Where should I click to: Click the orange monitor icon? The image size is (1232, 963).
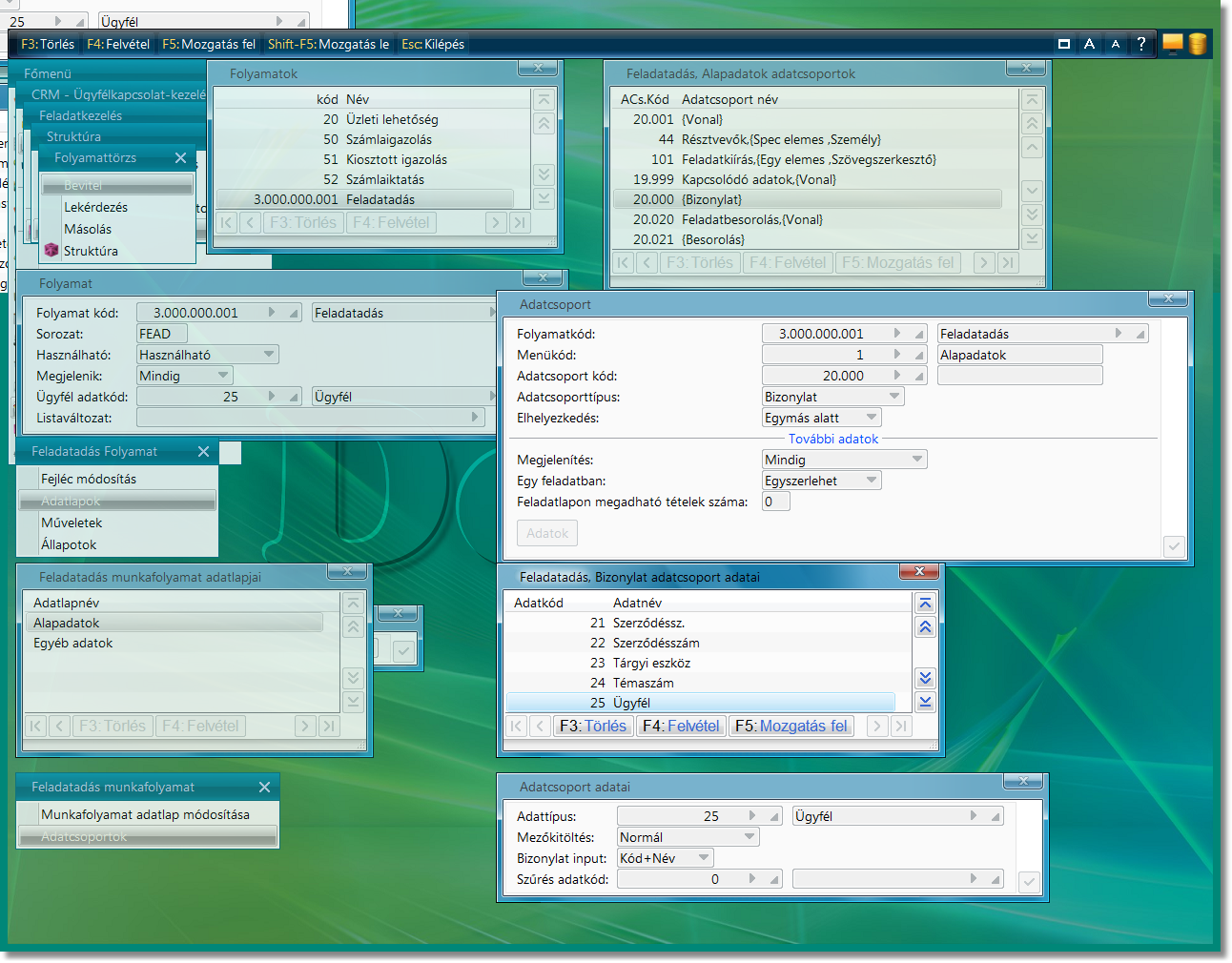click(1173, 43)
